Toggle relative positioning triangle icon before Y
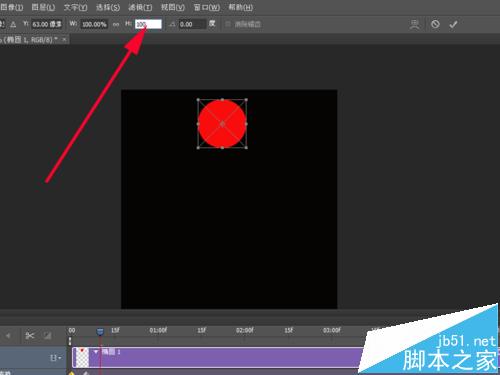The image size is (500, 375). coord(13,24)
